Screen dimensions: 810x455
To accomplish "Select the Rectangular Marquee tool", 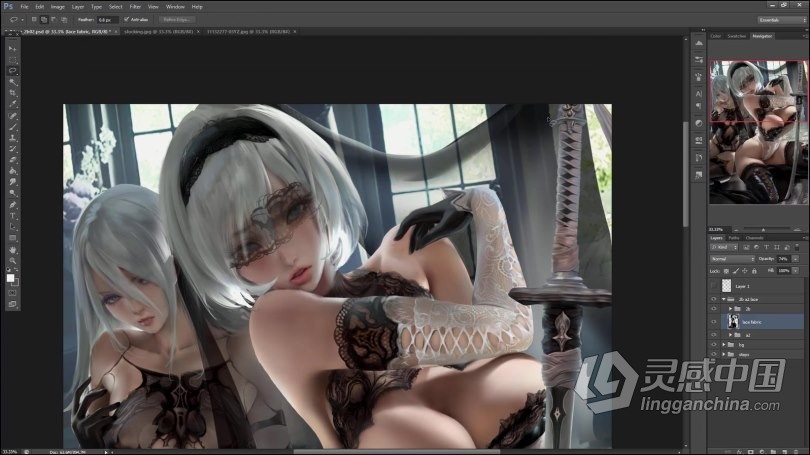I will (x=12, y=60).
